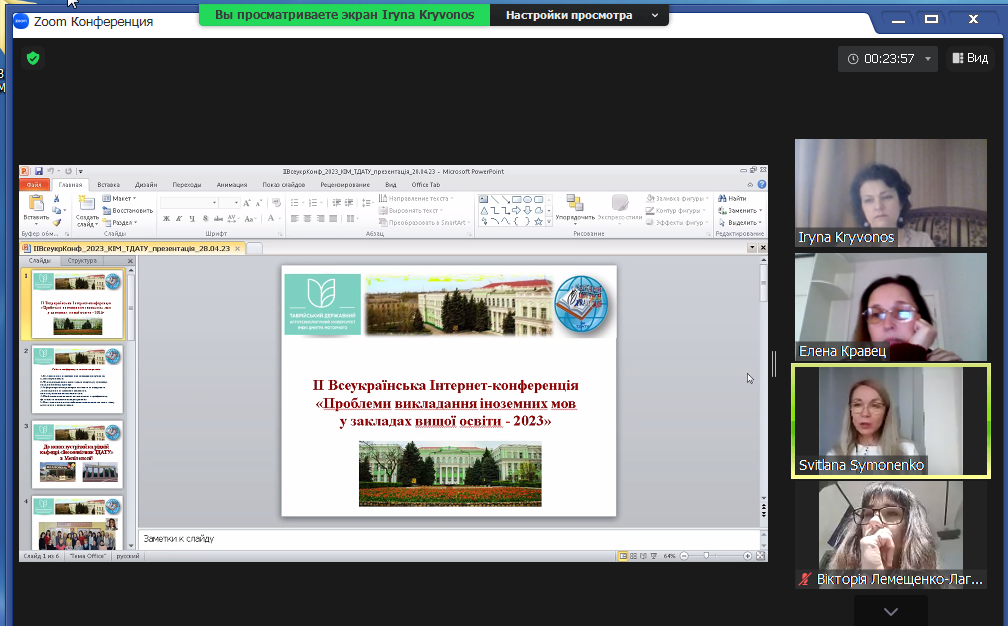Click the Zoom encryption shield icon
This screenshot has width=1008, height=626.
(x=33, y=59)
